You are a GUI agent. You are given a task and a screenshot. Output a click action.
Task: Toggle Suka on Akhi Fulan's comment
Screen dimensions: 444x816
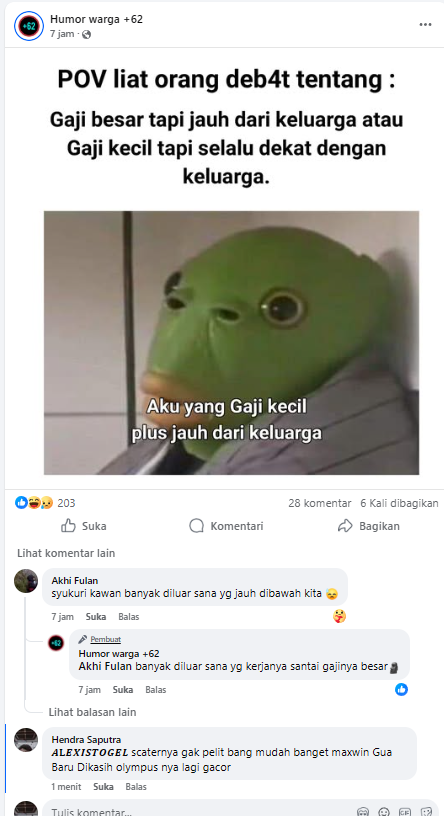click(x=96, y=617)
